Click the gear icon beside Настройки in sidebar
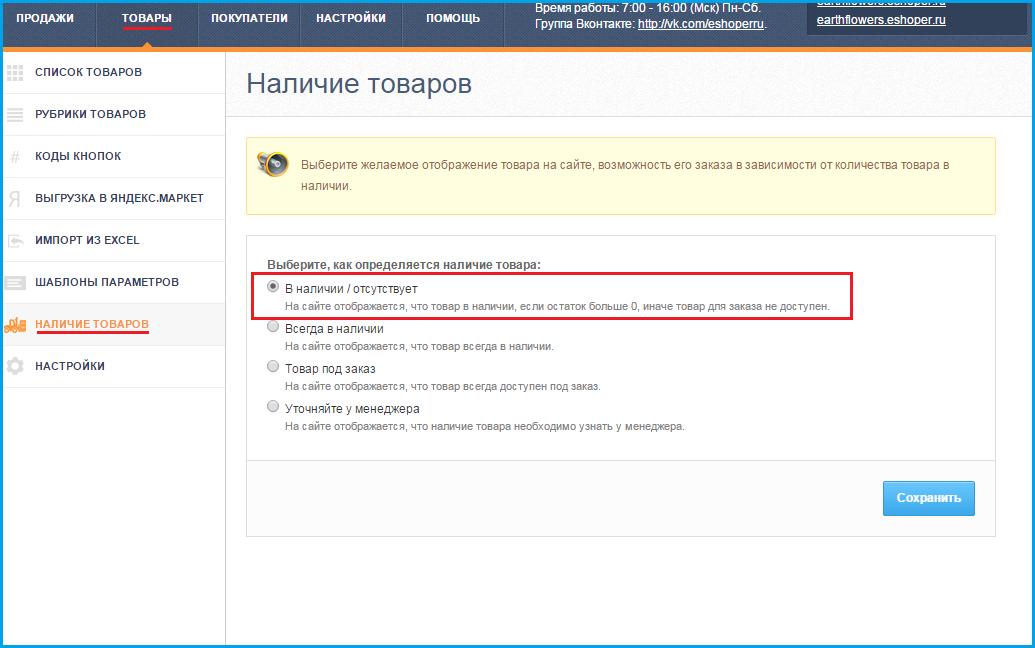The image size is (1035, 648). 15,367
